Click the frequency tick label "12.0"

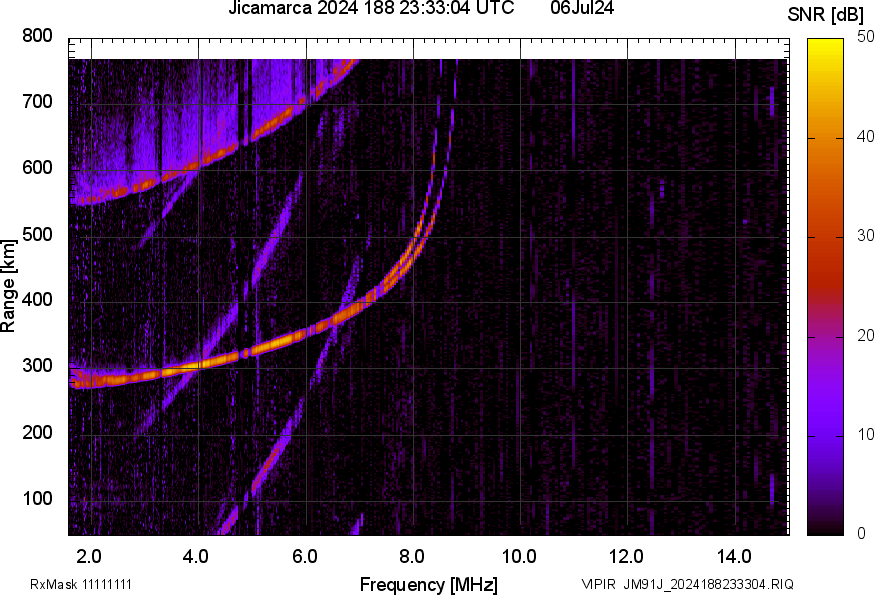coord(627,557)
